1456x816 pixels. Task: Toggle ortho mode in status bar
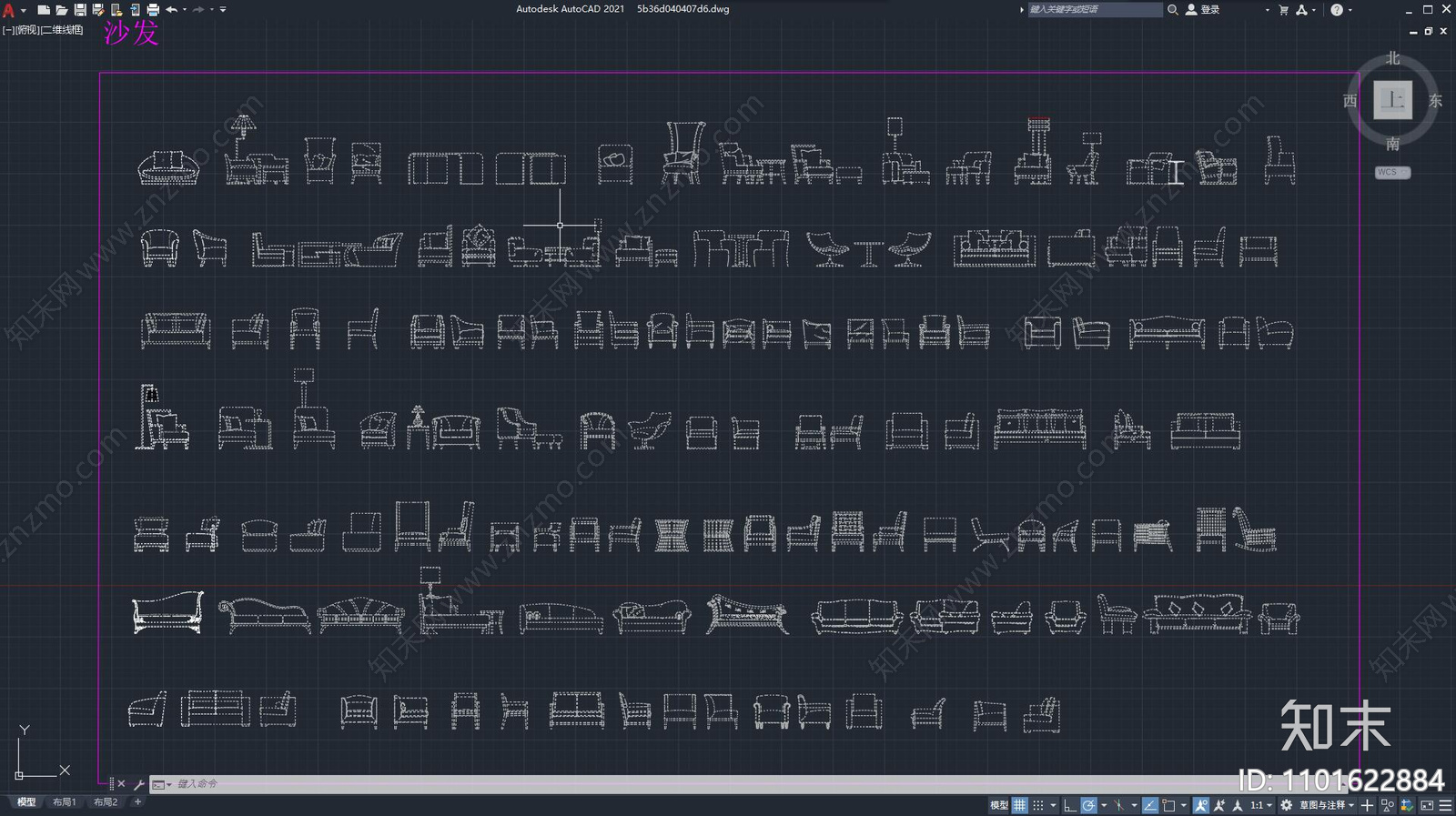tap(1070, 805)
